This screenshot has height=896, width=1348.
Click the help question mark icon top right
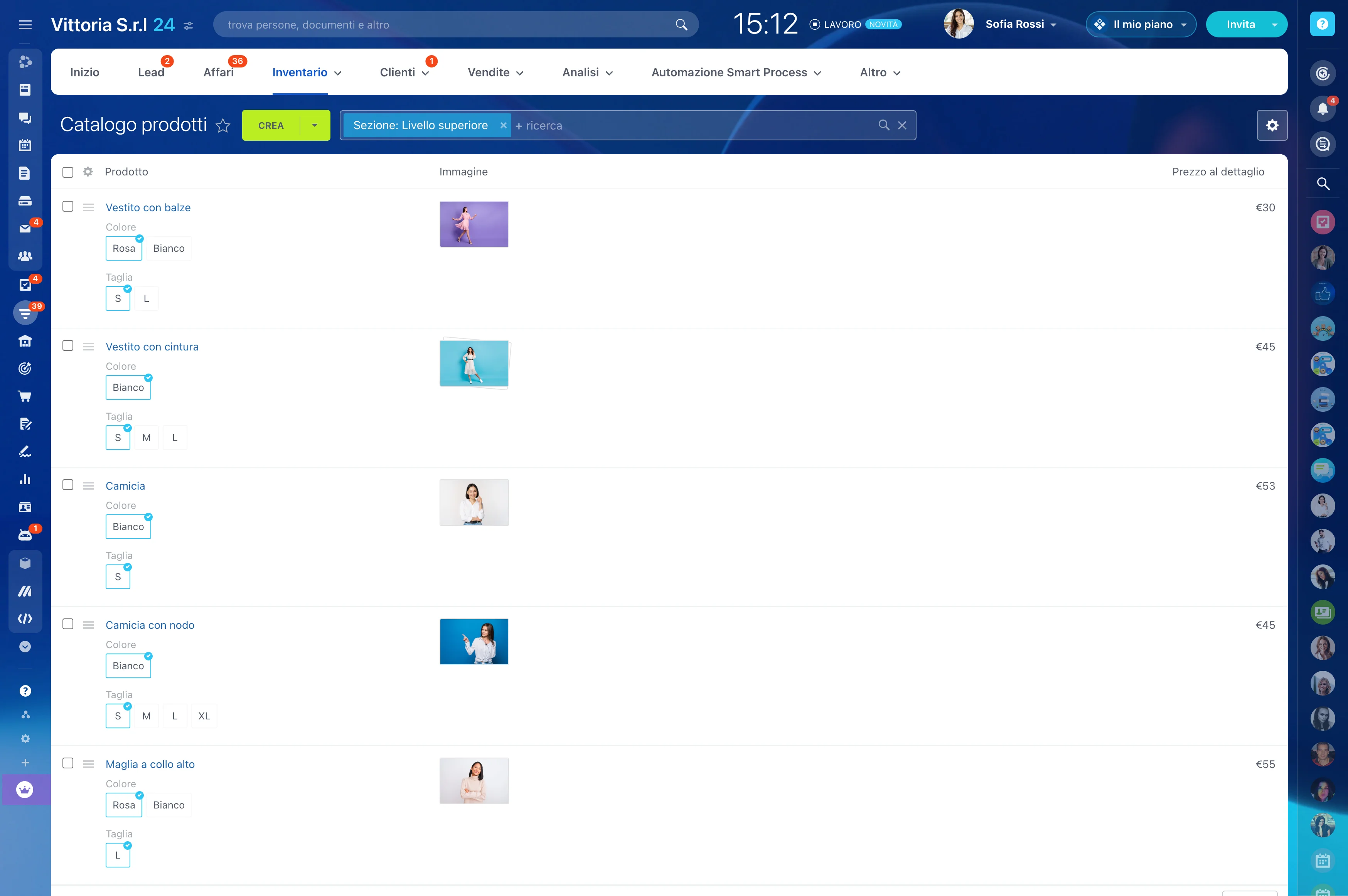point(1322,24)
